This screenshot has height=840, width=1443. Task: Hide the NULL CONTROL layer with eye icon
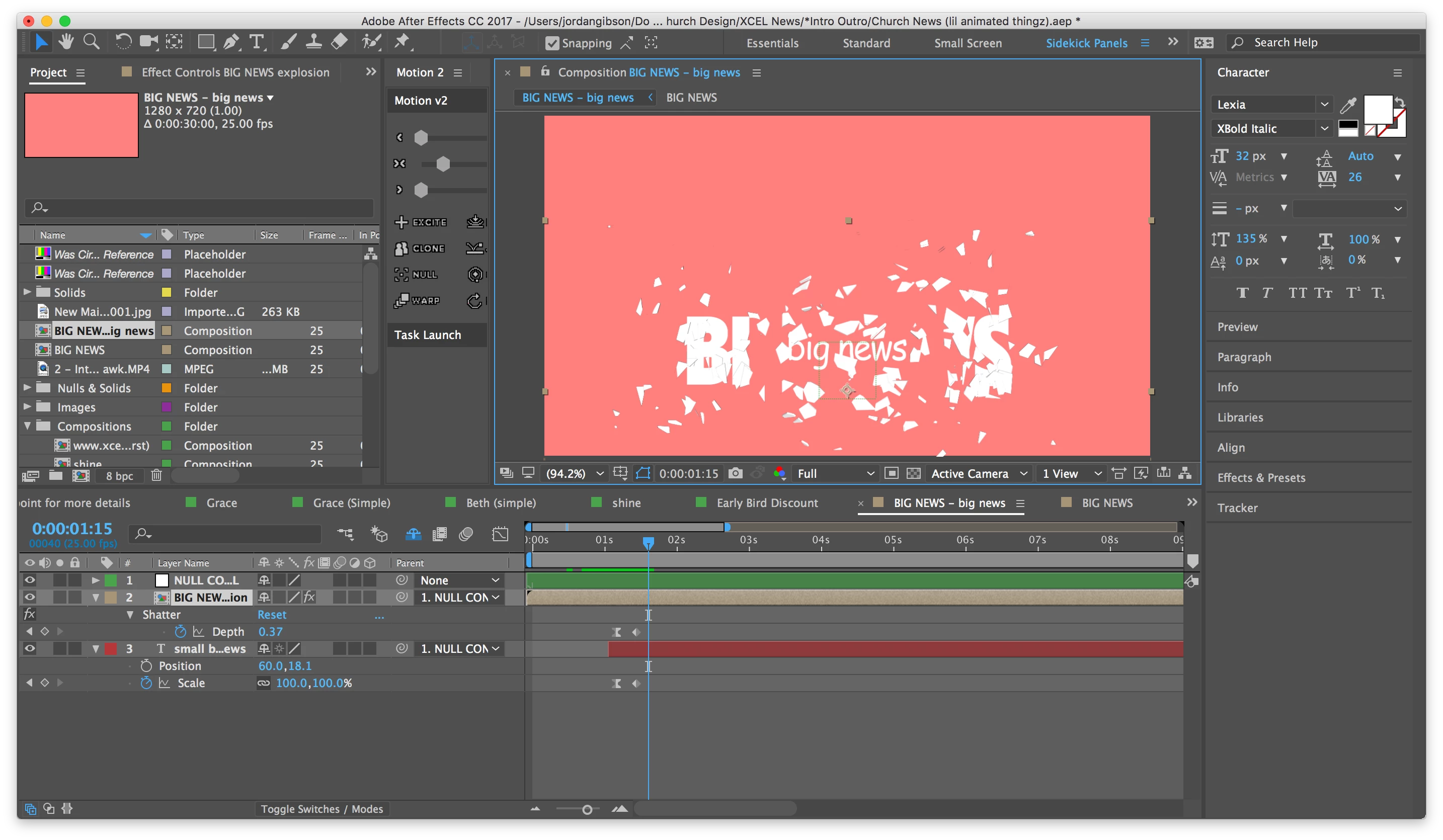click(x=30, y=580)
